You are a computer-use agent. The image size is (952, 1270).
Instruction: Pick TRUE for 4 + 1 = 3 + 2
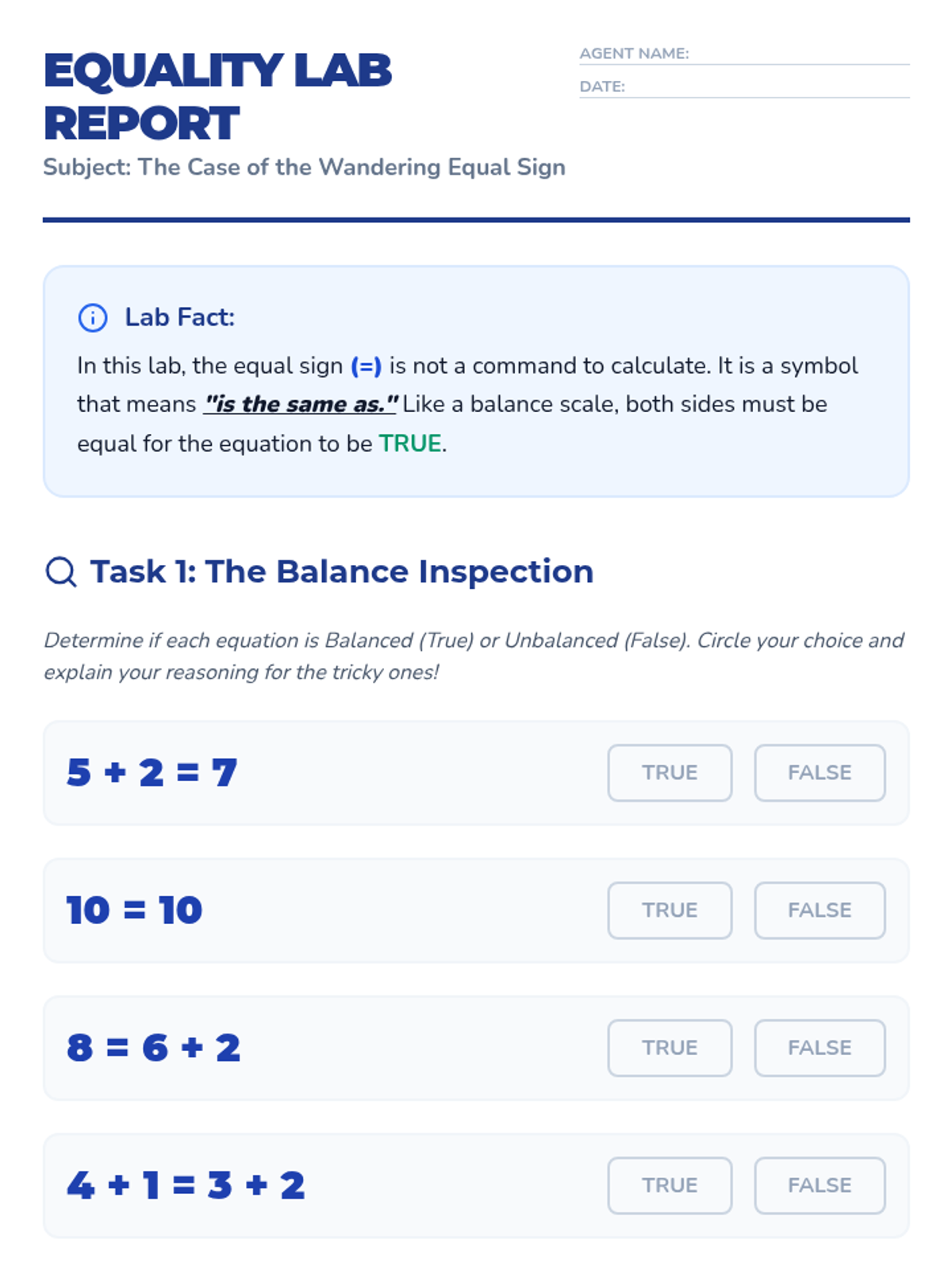pos(670,1185)
